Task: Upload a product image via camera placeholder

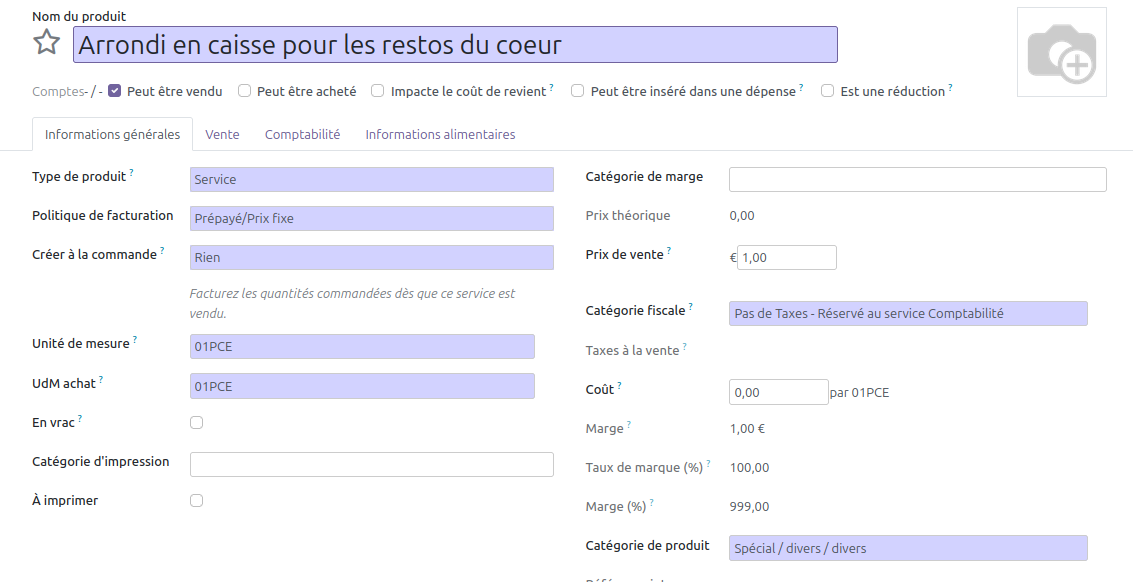Action: click(x=1061, y=52)
